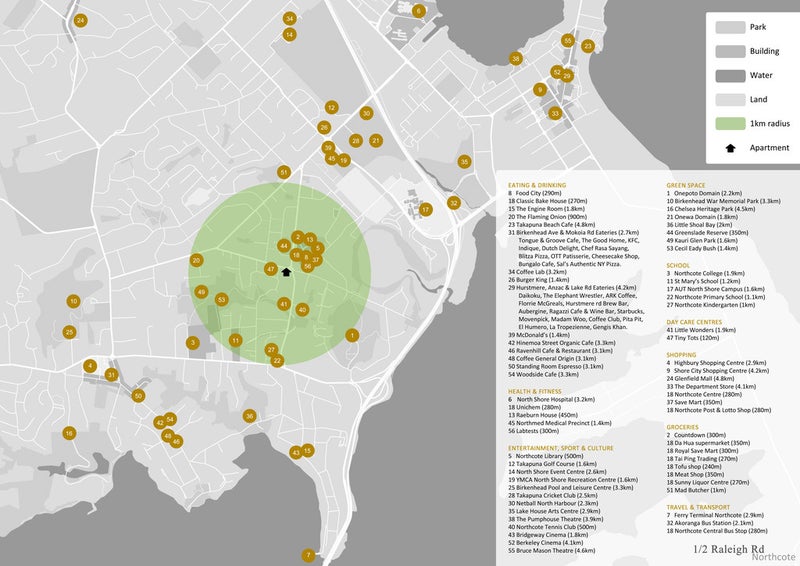Select map marker number 1
Screen dimensions: 800x566
351,335
